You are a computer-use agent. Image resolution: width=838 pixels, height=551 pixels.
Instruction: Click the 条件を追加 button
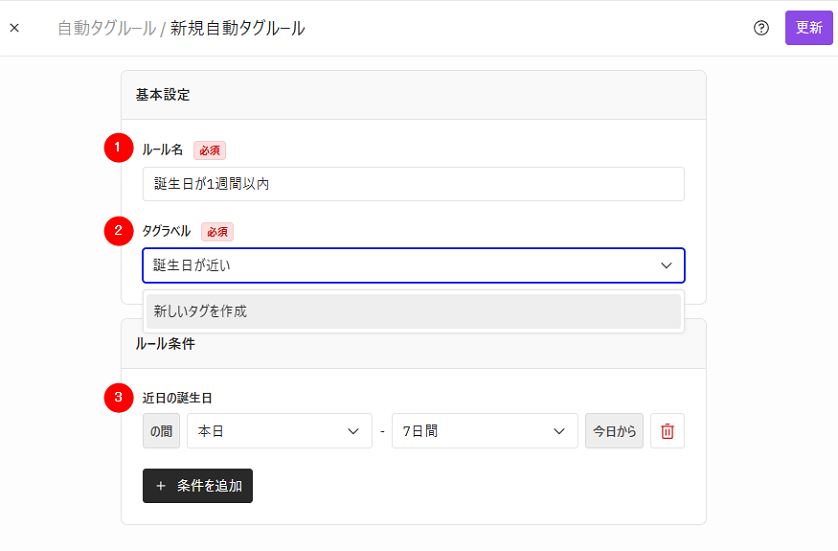(x=198, y=486)
